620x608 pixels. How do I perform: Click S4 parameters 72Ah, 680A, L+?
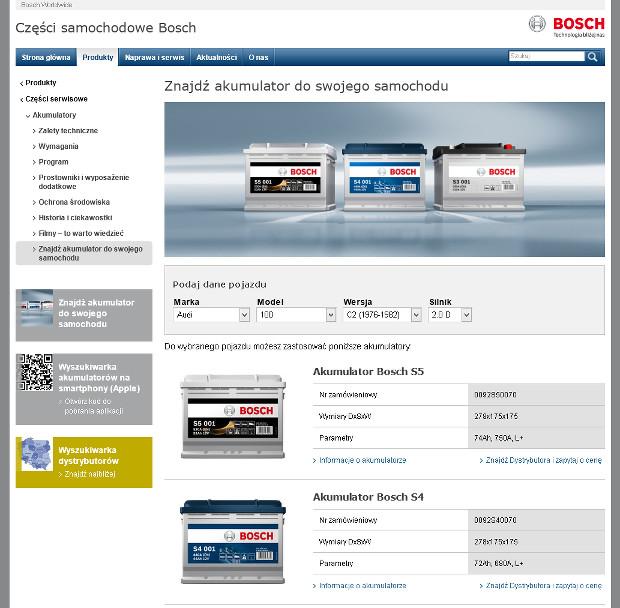(498, 563)
